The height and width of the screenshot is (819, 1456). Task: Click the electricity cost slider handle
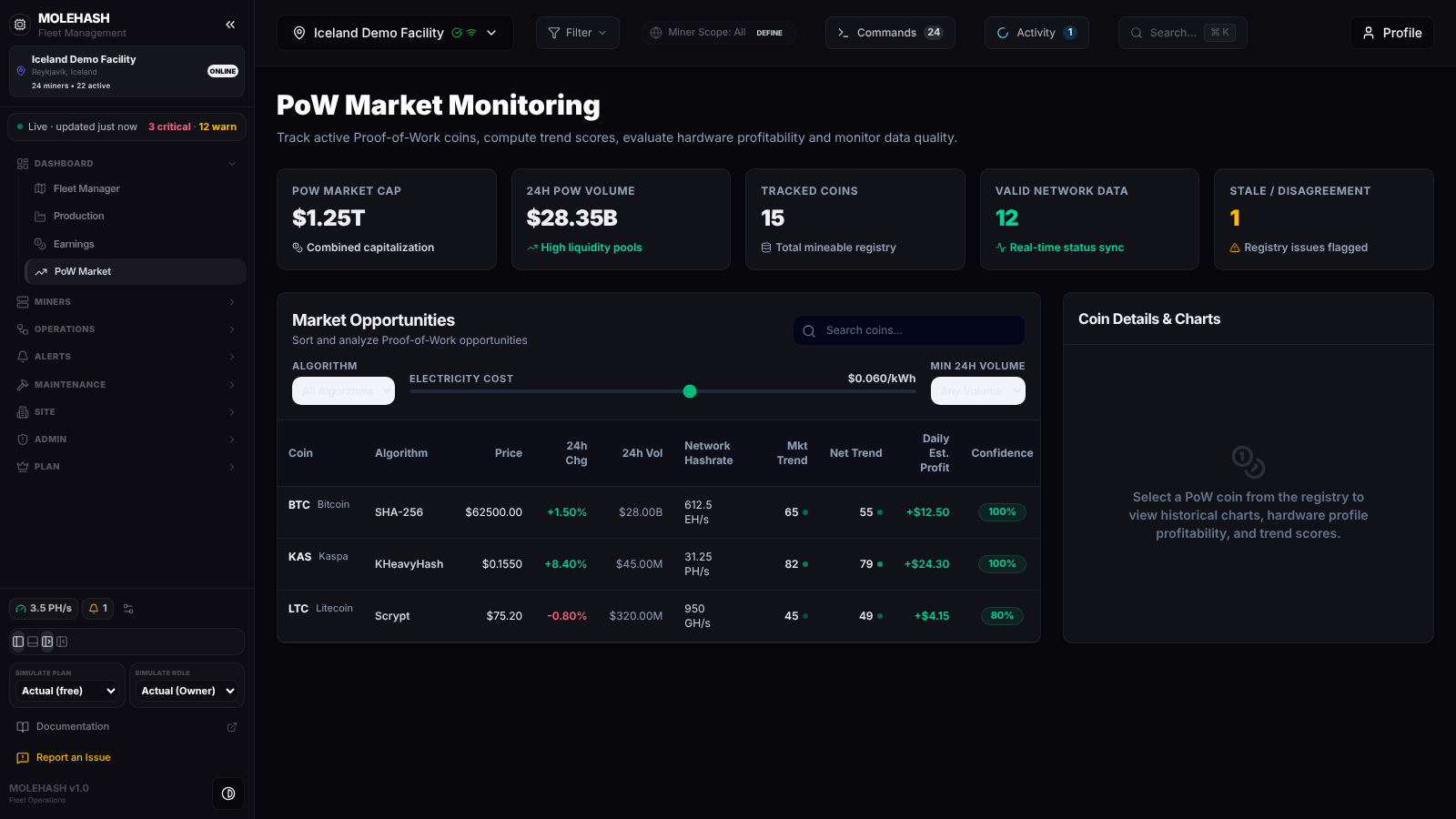pos(690,391)
